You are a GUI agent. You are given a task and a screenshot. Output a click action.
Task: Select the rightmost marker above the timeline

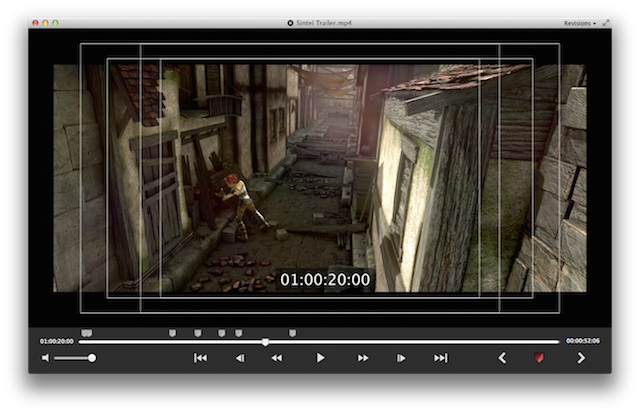click(x=292, y=333)
